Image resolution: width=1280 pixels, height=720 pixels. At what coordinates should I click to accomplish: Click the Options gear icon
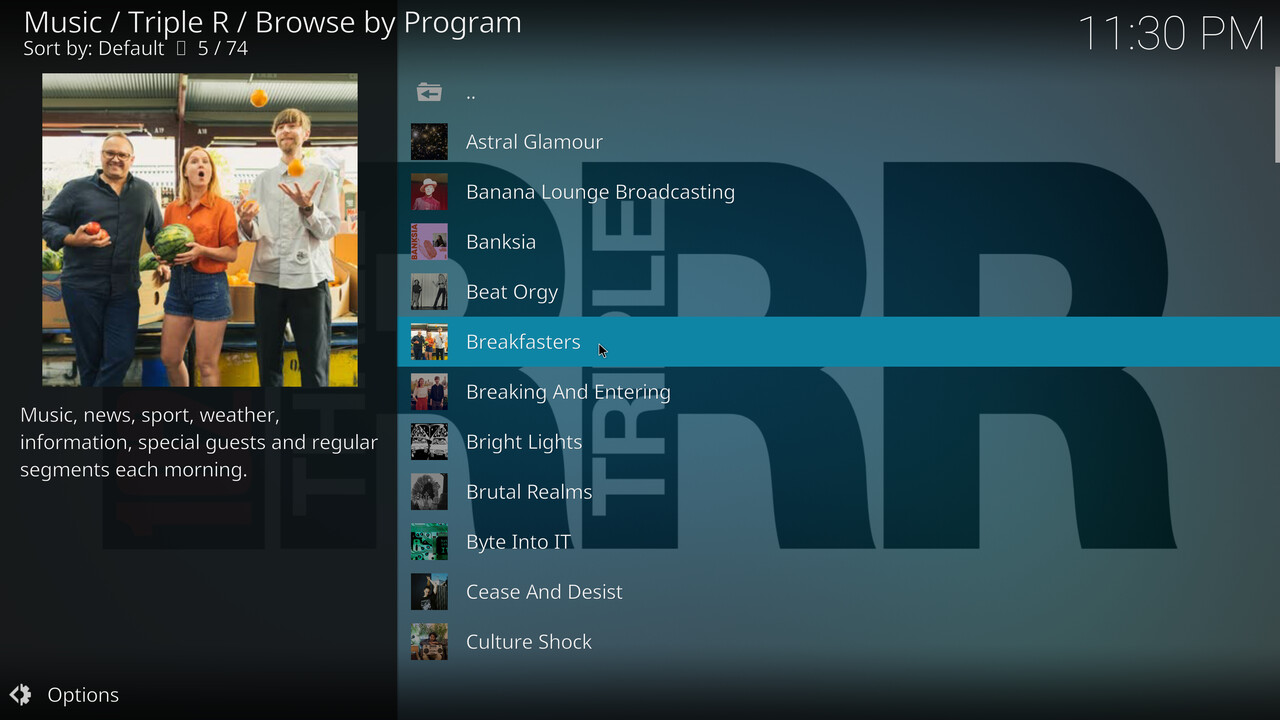tap(20, 695)
